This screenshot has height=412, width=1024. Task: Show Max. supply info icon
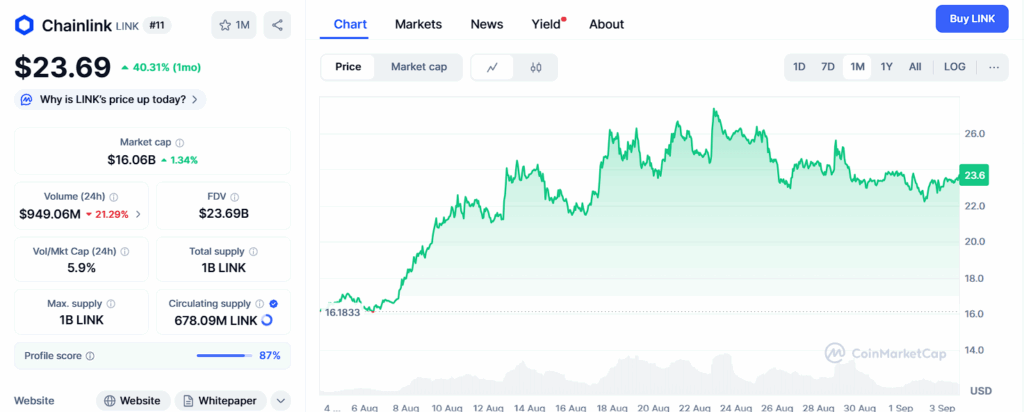(111, 304)
